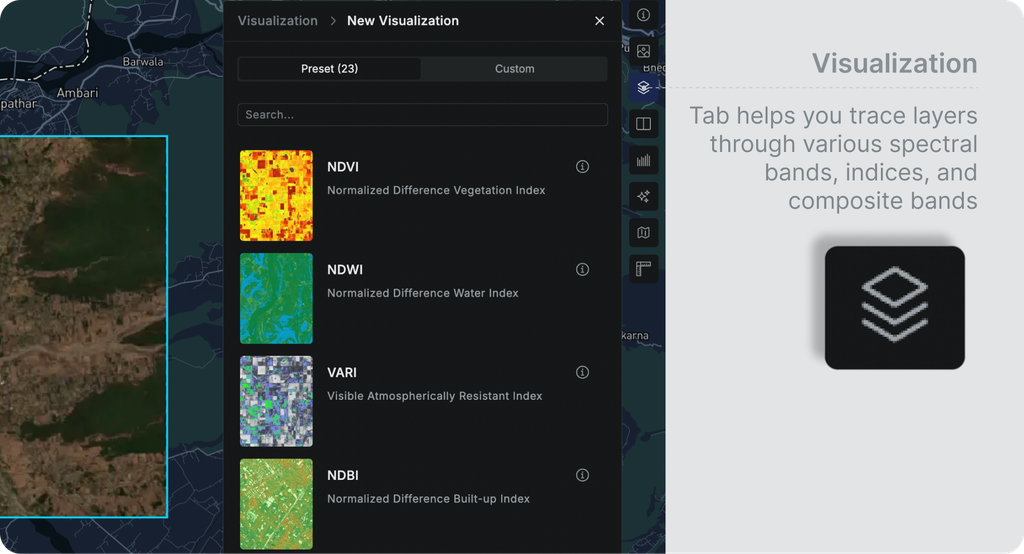Switch to the Custom tab

pos(515,69)
